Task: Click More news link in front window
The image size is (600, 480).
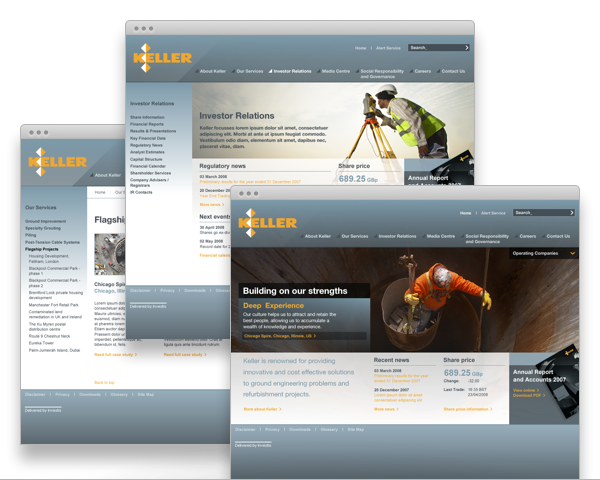Action: click(x=386, y=409)
